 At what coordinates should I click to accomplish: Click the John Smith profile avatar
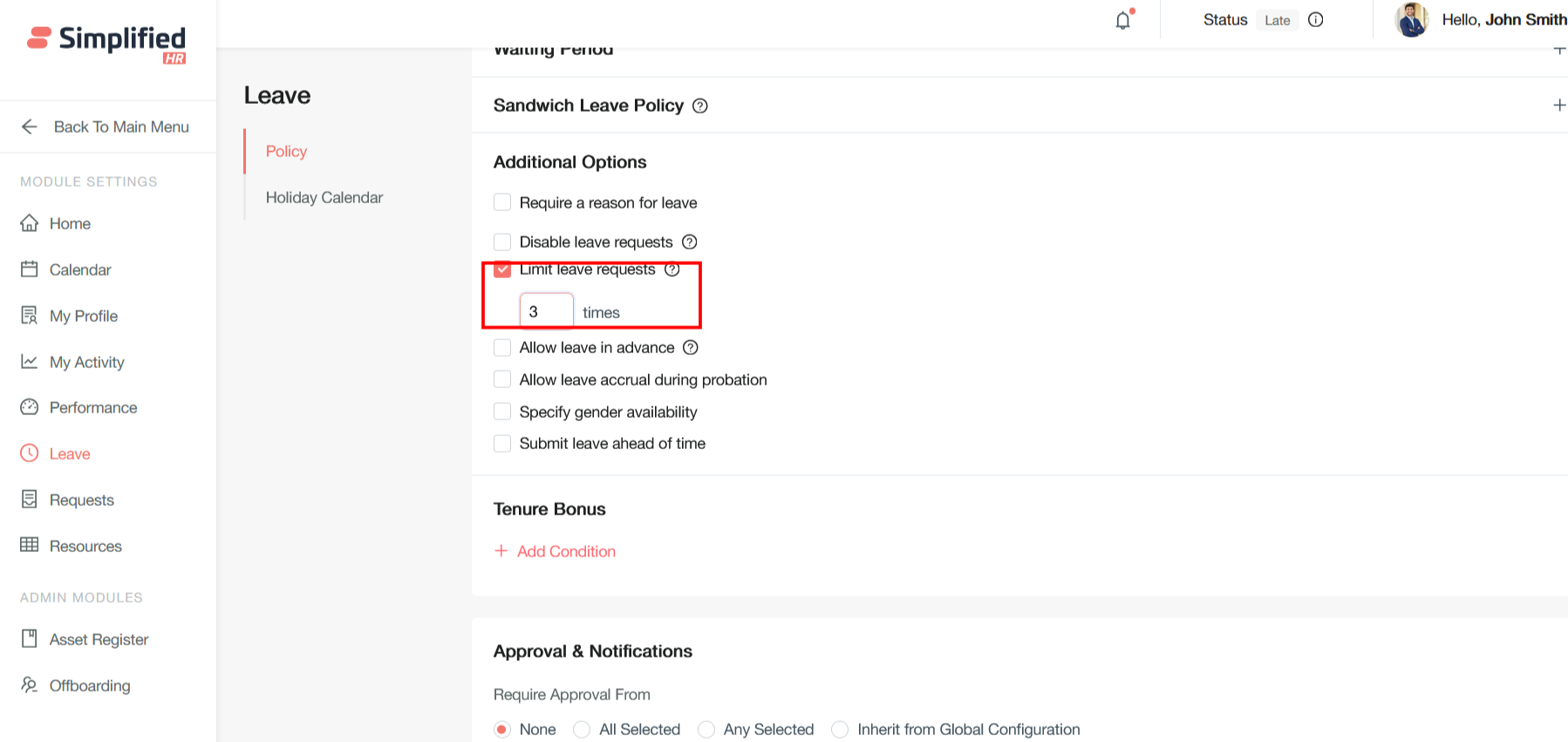pyautogui.click(x=1412, y=20)
